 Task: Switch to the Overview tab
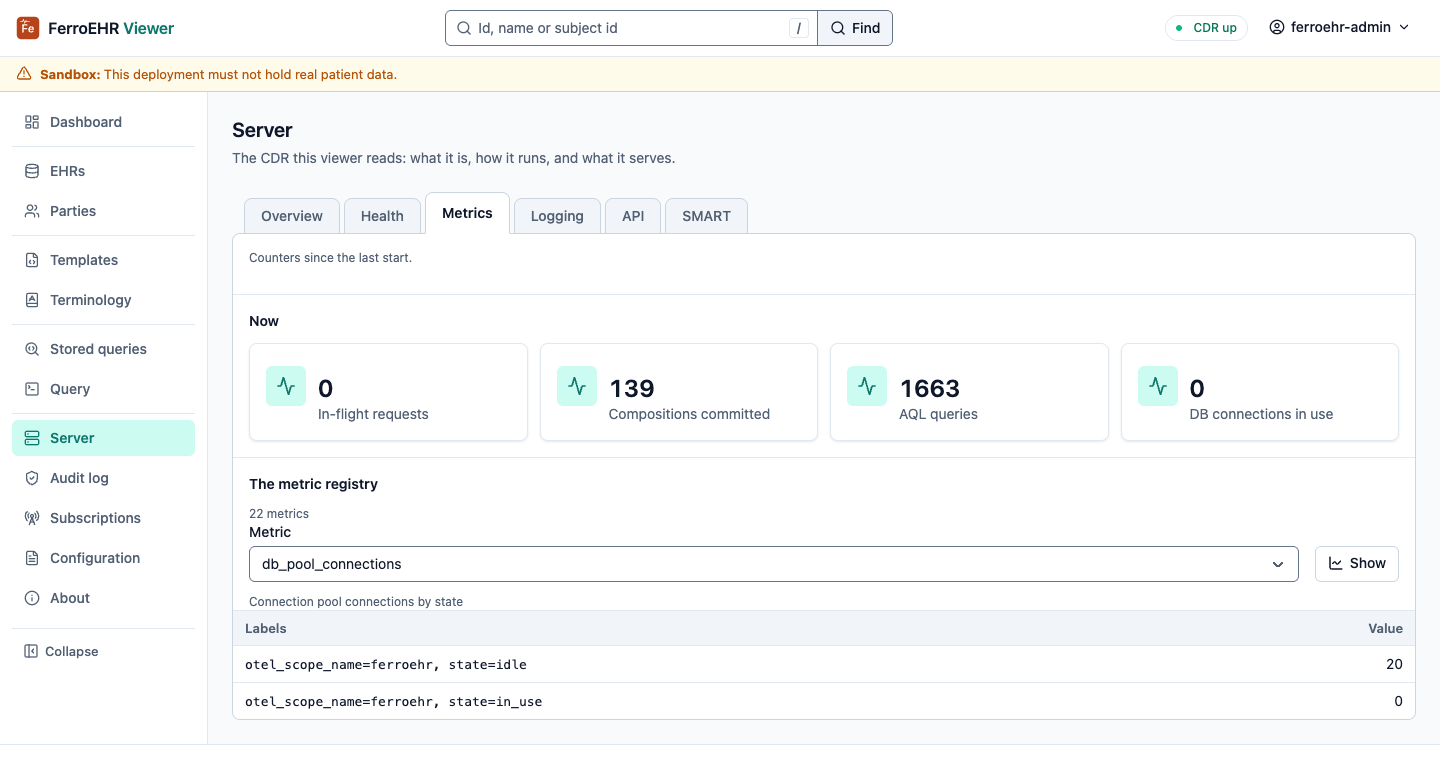292,216
